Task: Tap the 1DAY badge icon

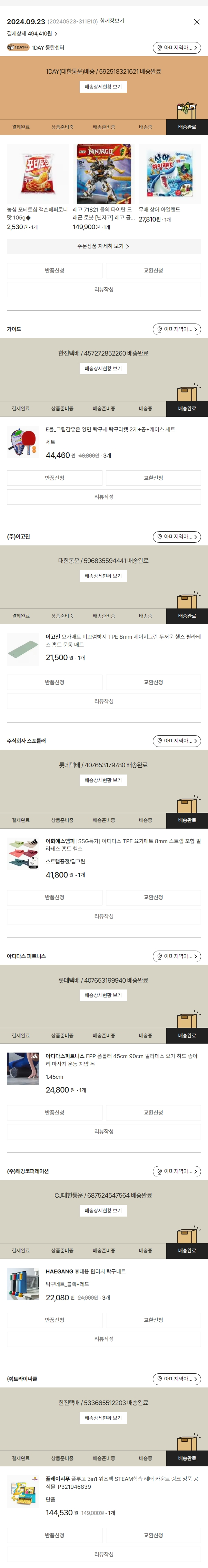Action: 18,48
